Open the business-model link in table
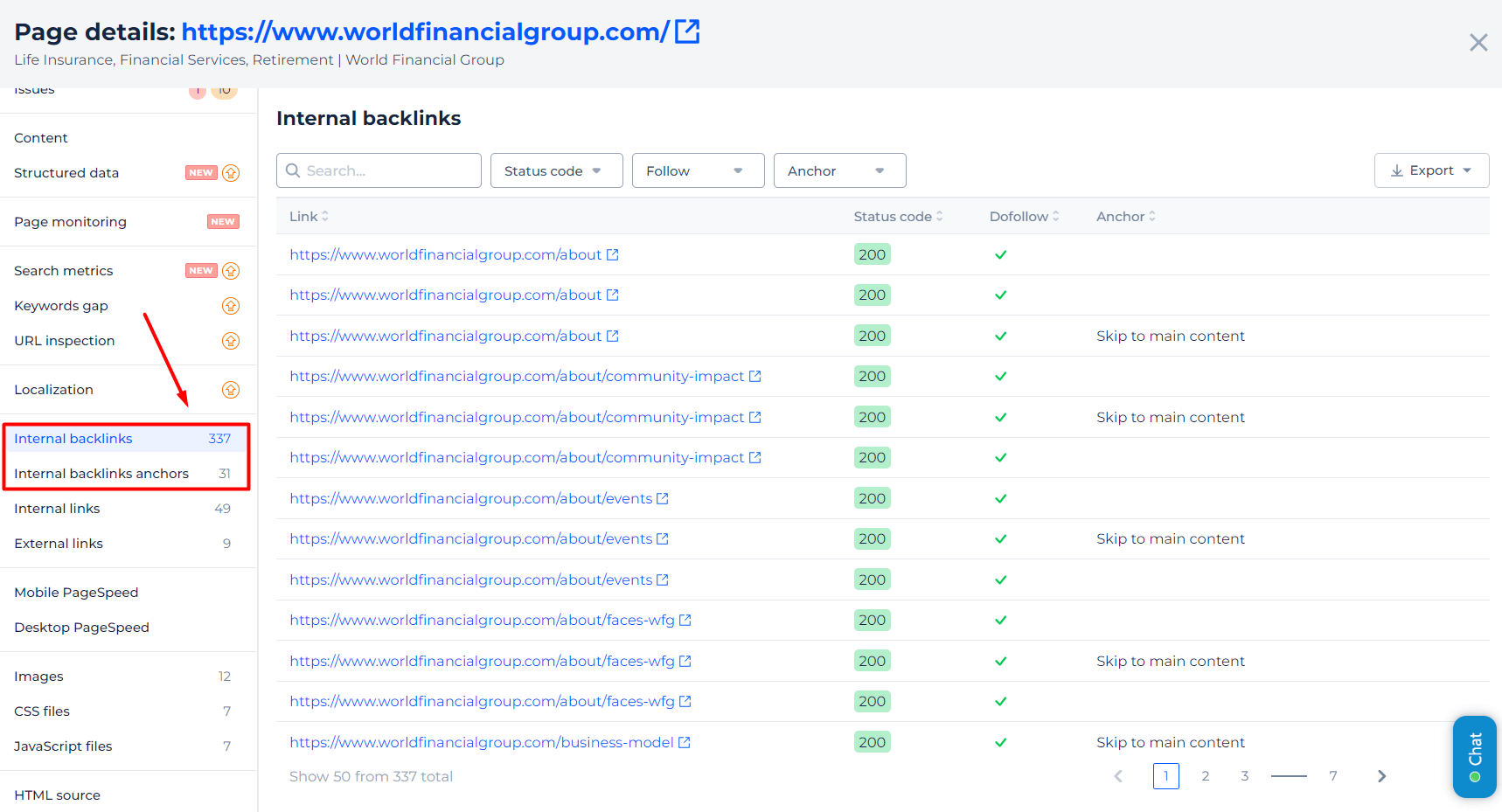Image resolution: width=1502 pixels, height=812 pixels. pos(482,742)
